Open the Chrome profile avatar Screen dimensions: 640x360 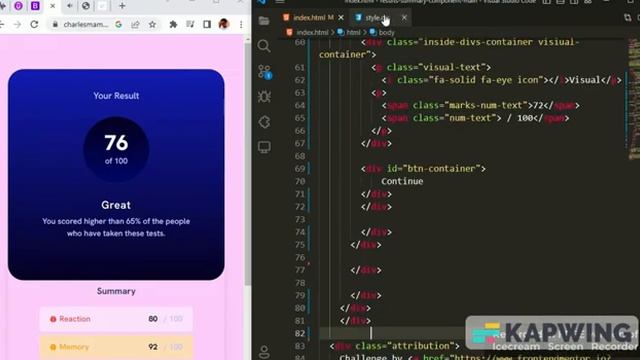(224, 24)
